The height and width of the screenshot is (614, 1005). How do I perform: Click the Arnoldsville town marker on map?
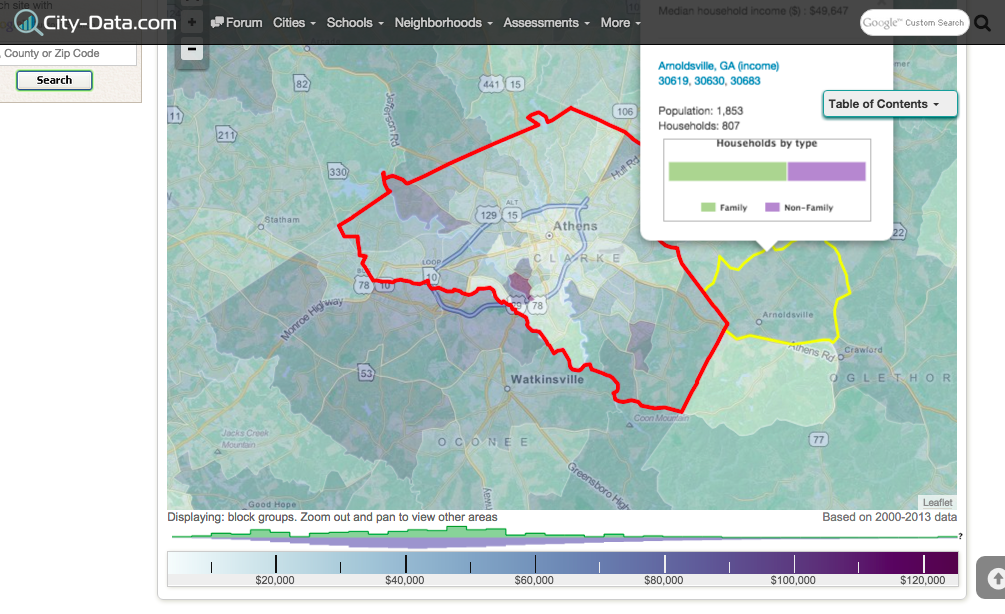759,322
